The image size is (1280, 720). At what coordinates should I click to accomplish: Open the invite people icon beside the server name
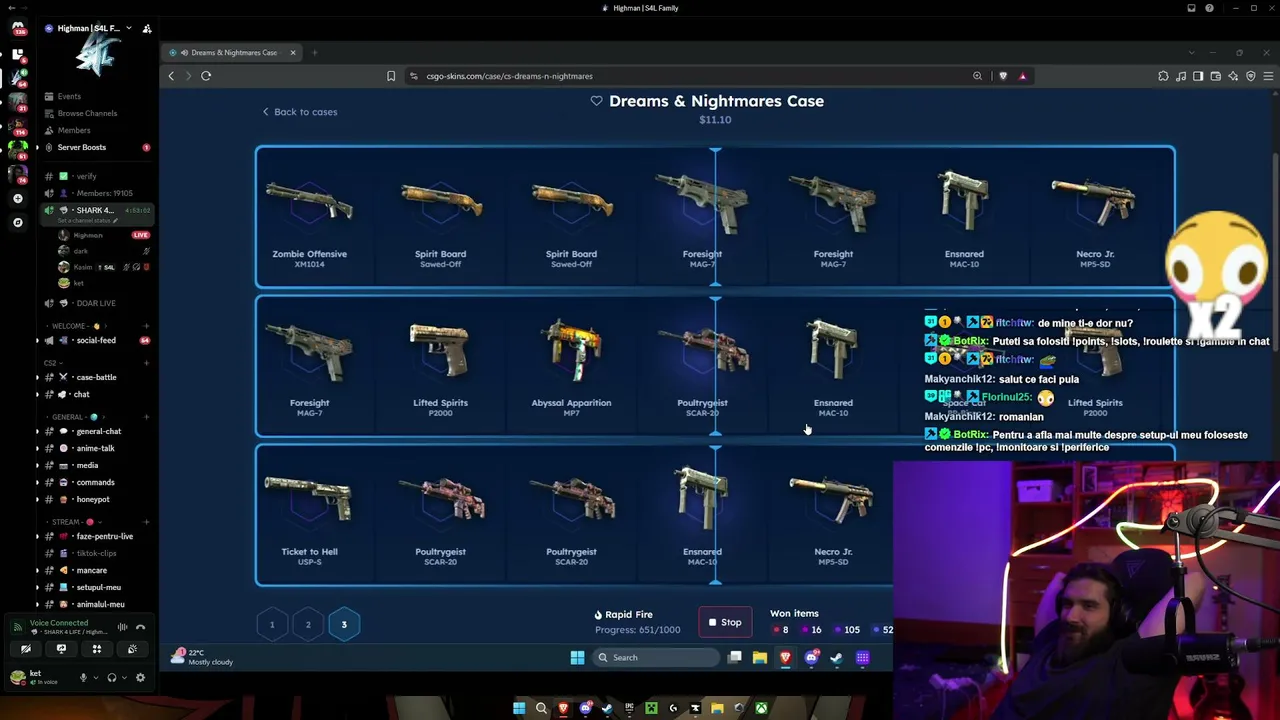[x=147, y=29]
